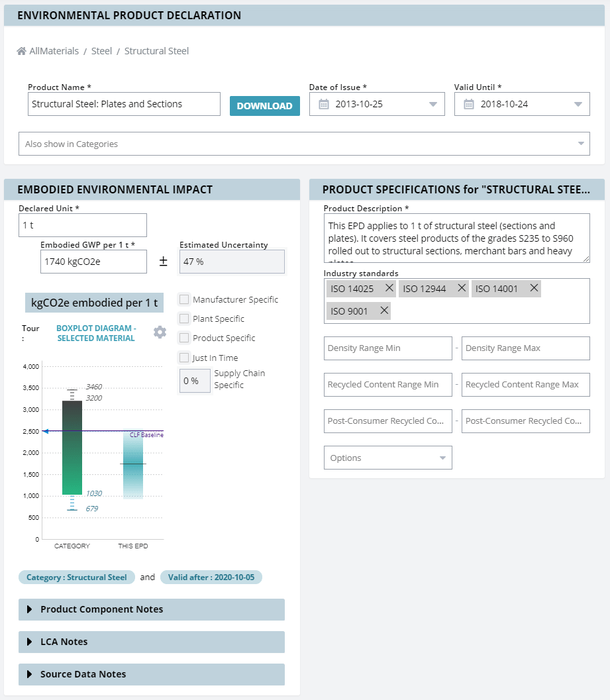Expand the Source Data Notes section

[151, 674]
